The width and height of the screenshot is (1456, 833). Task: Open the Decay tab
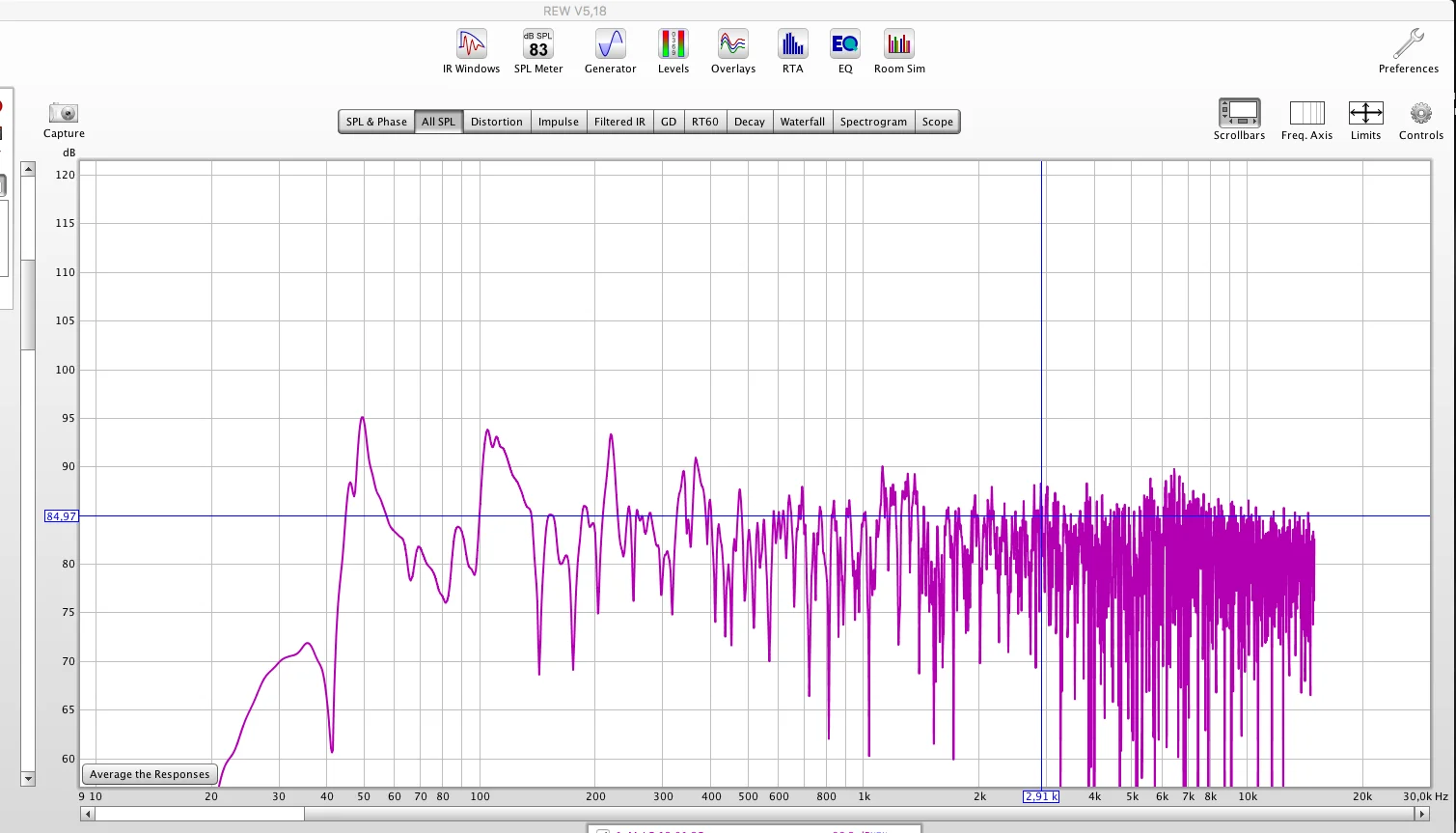[x=750, y=122]
